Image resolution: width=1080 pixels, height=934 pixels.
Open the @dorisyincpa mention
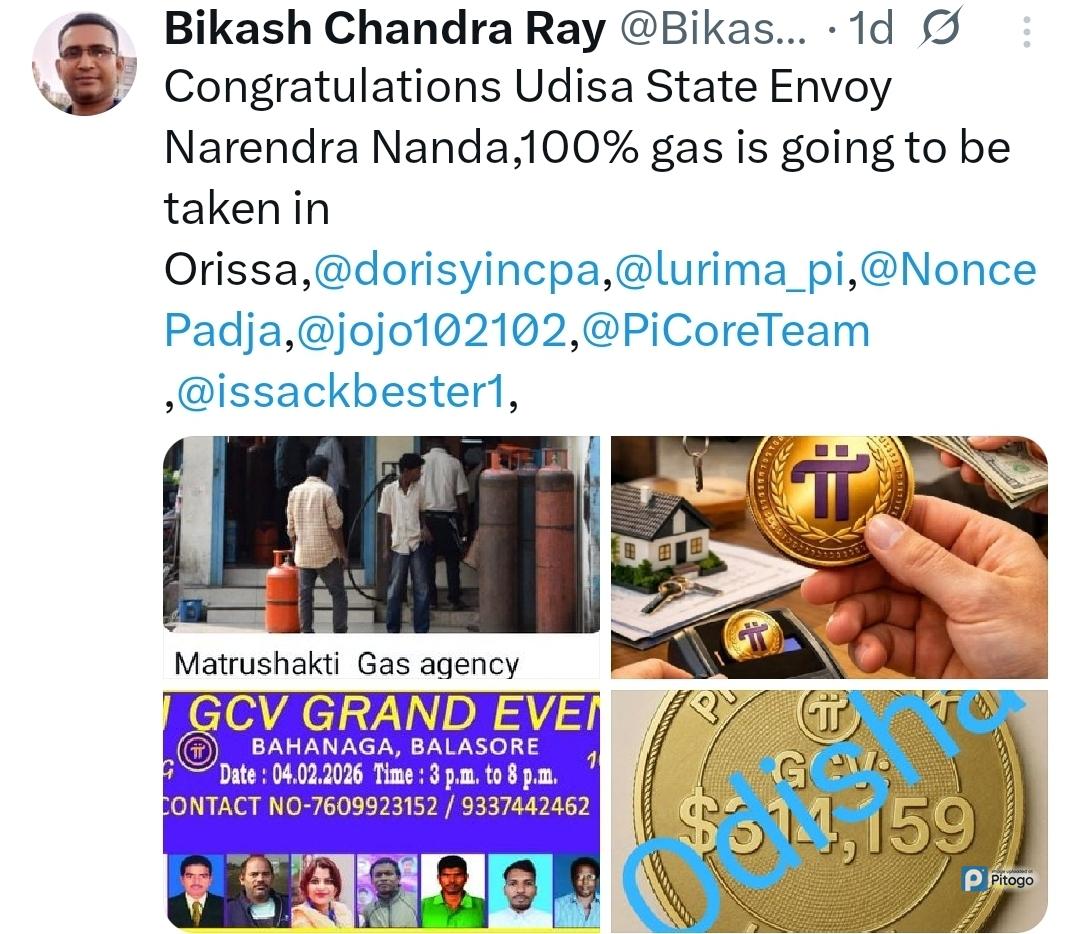458,269
